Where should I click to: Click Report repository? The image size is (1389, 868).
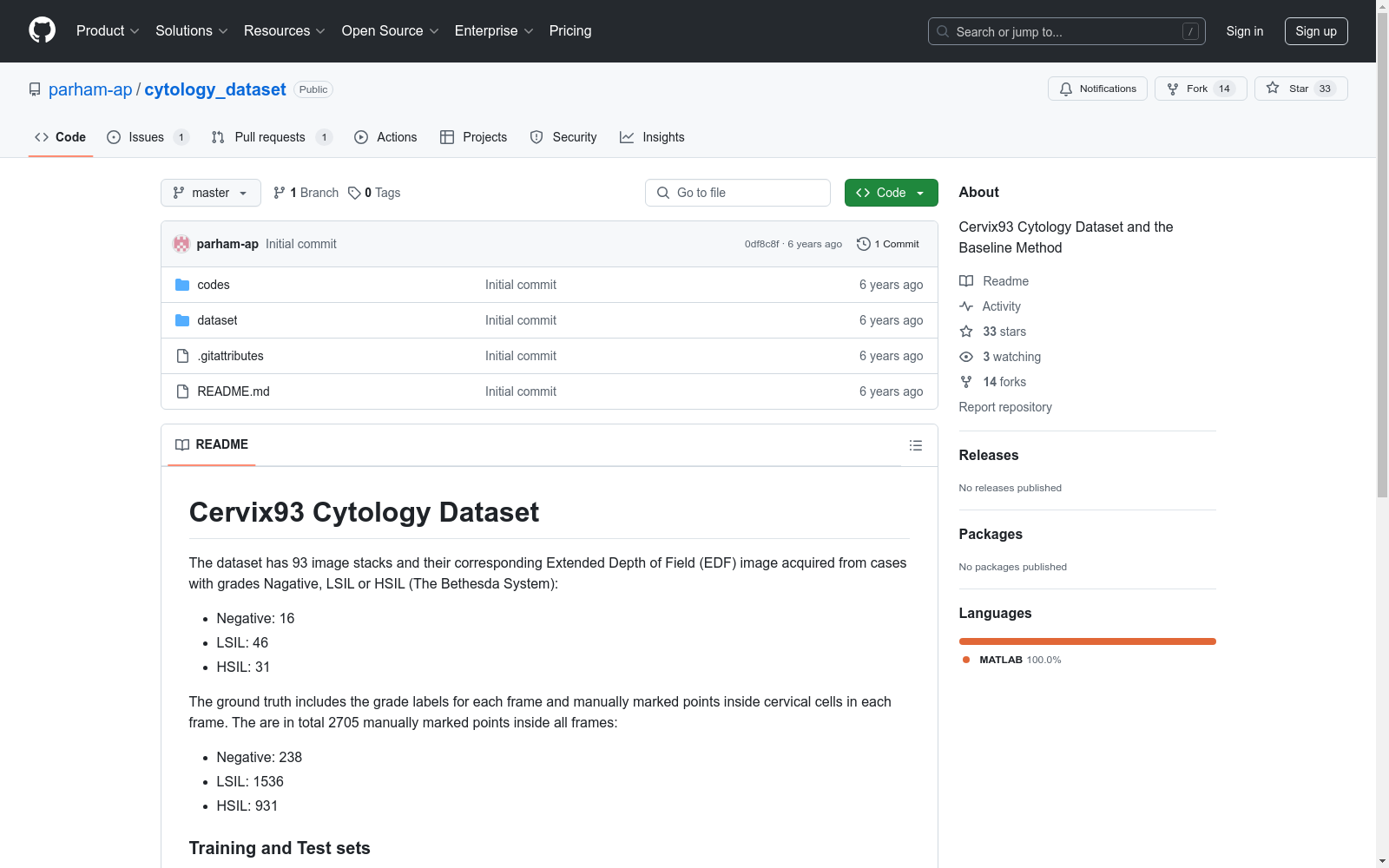[1005, 407]
